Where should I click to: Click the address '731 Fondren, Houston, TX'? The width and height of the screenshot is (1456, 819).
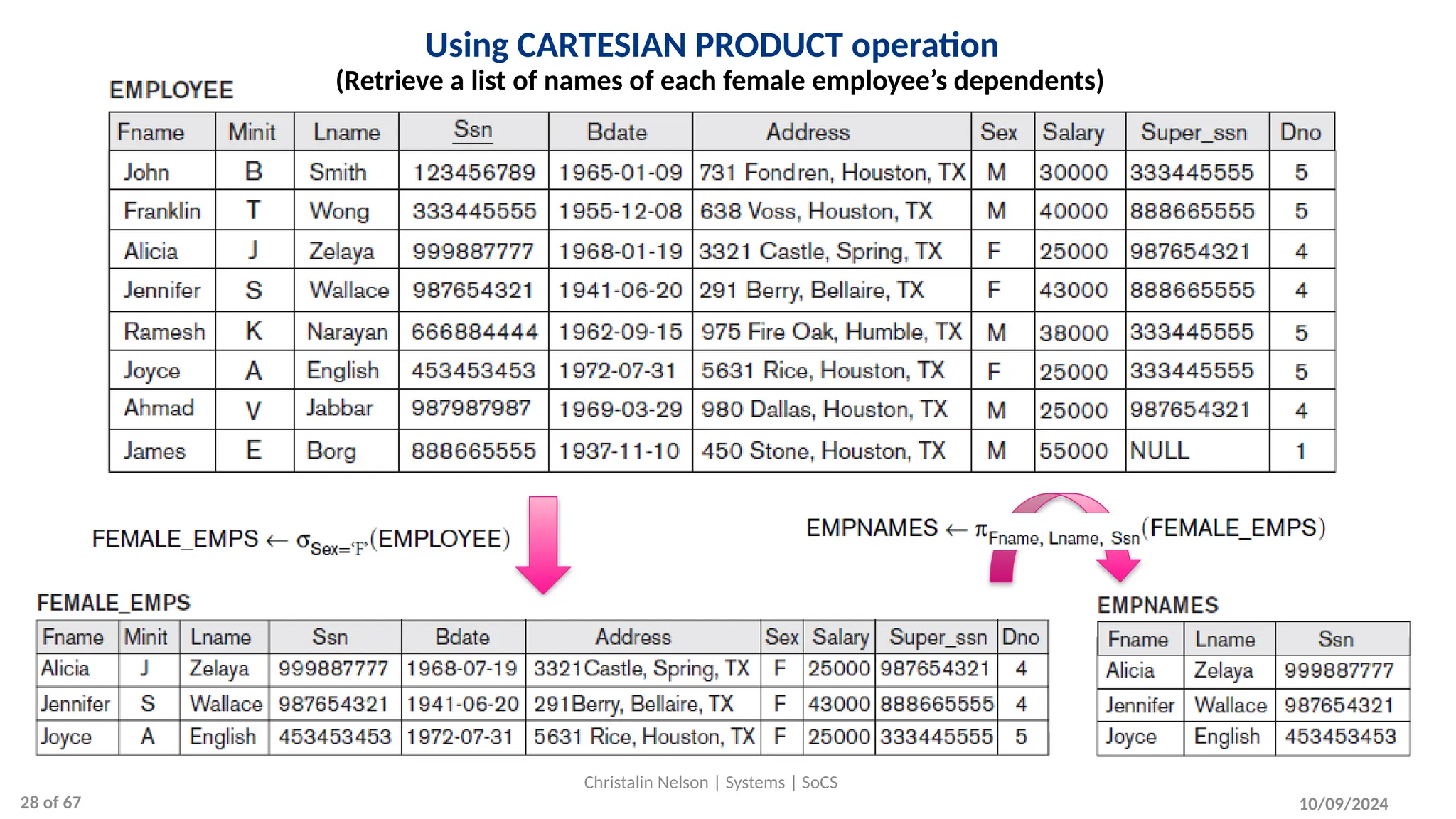click(832, 172)
